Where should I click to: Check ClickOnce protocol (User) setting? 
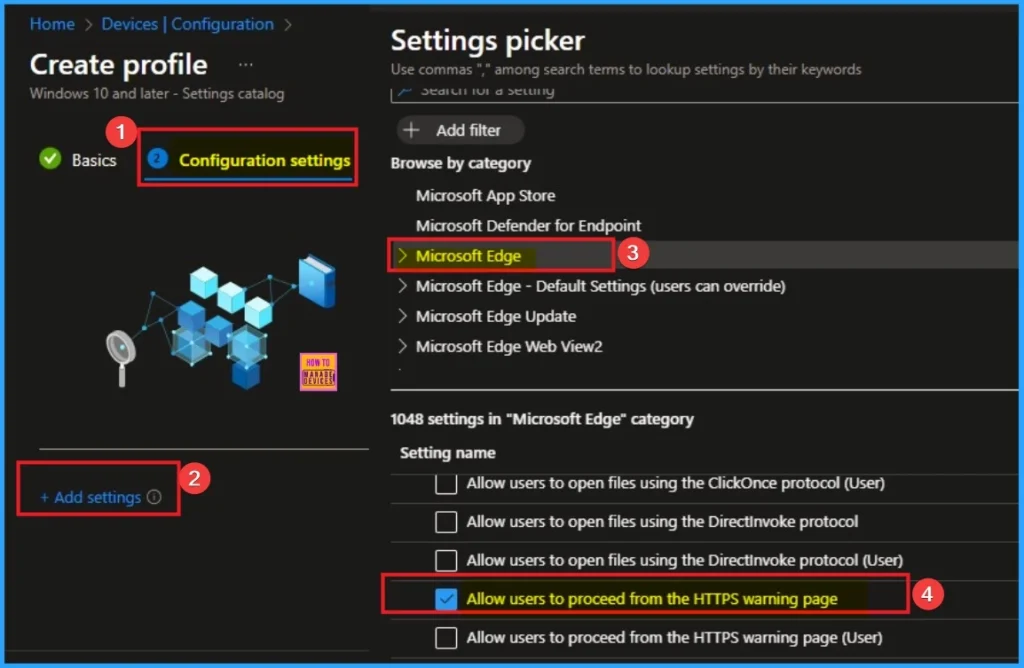[x=446, y=484]
